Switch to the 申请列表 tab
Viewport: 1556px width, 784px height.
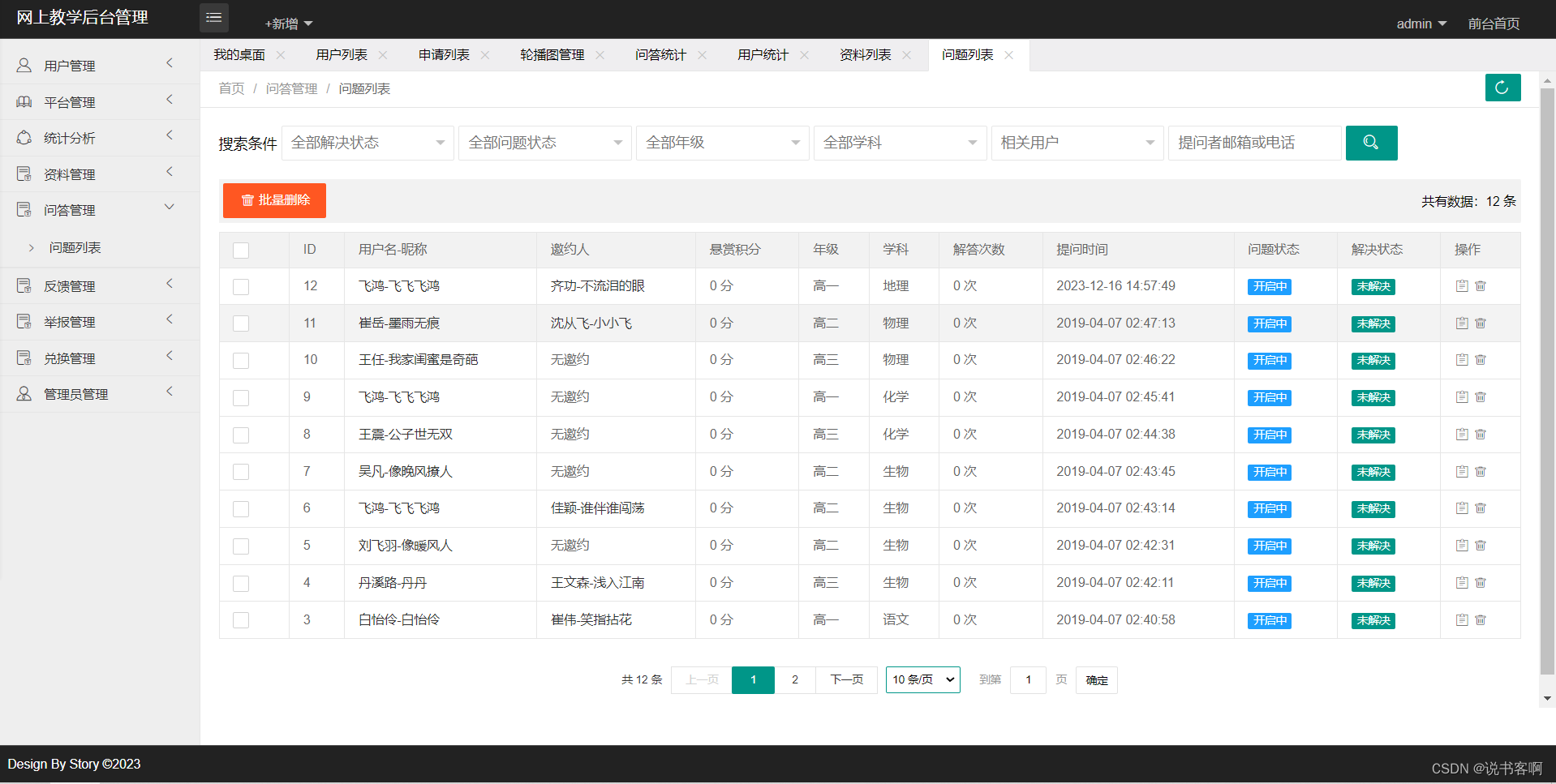[x=444, y=55]
